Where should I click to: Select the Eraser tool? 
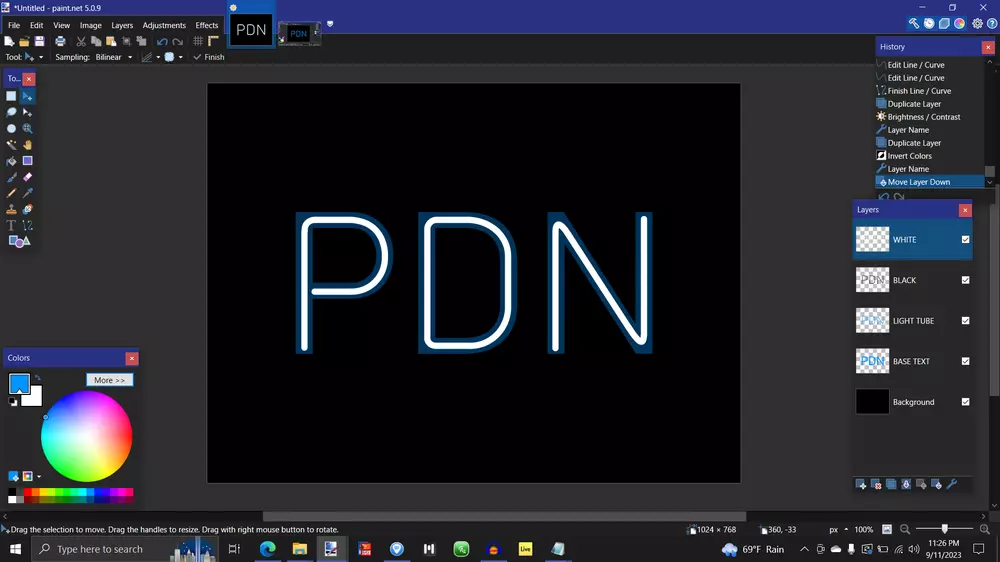(x=27, y=177)
